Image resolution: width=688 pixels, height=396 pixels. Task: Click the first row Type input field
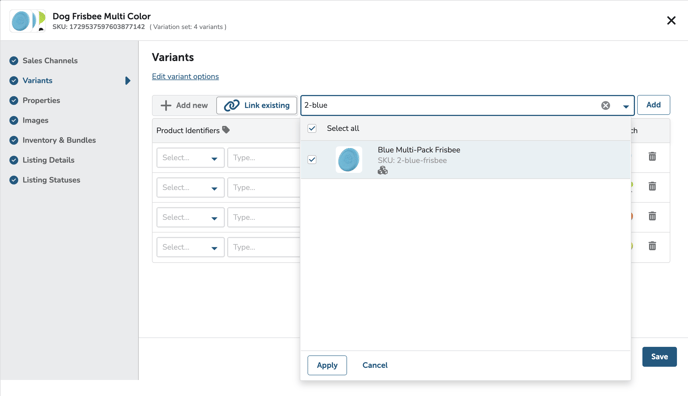264,158
